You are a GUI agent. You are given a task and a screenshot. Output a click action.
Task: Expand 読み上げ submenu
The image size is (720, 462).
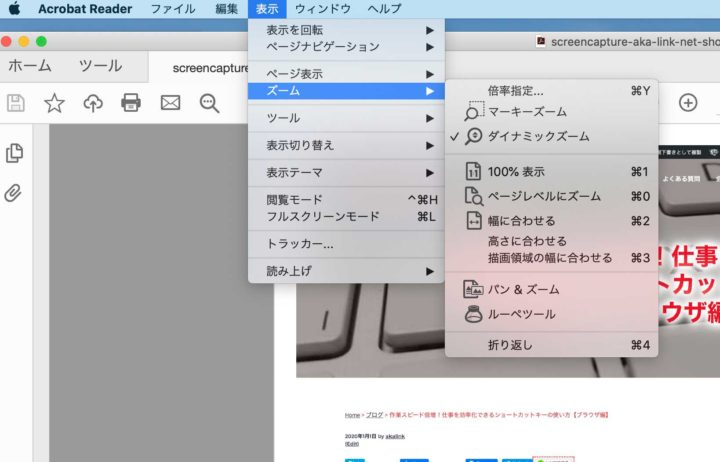(x=346, y=271)
